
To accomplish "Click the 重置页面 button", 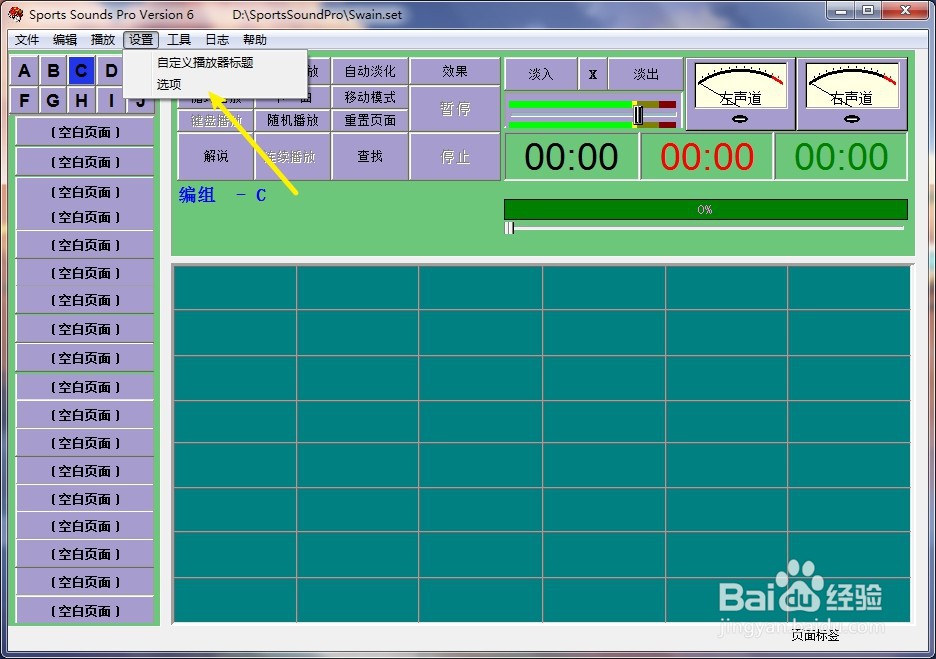I will (370, 121).
